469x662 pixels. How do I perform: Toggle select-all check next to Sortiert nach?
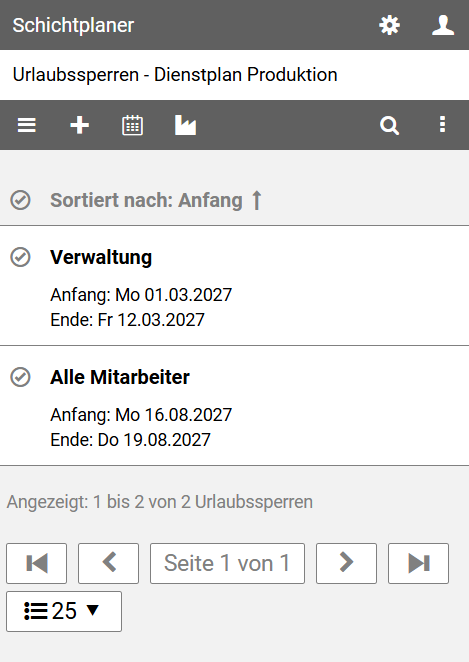point(20,200)
